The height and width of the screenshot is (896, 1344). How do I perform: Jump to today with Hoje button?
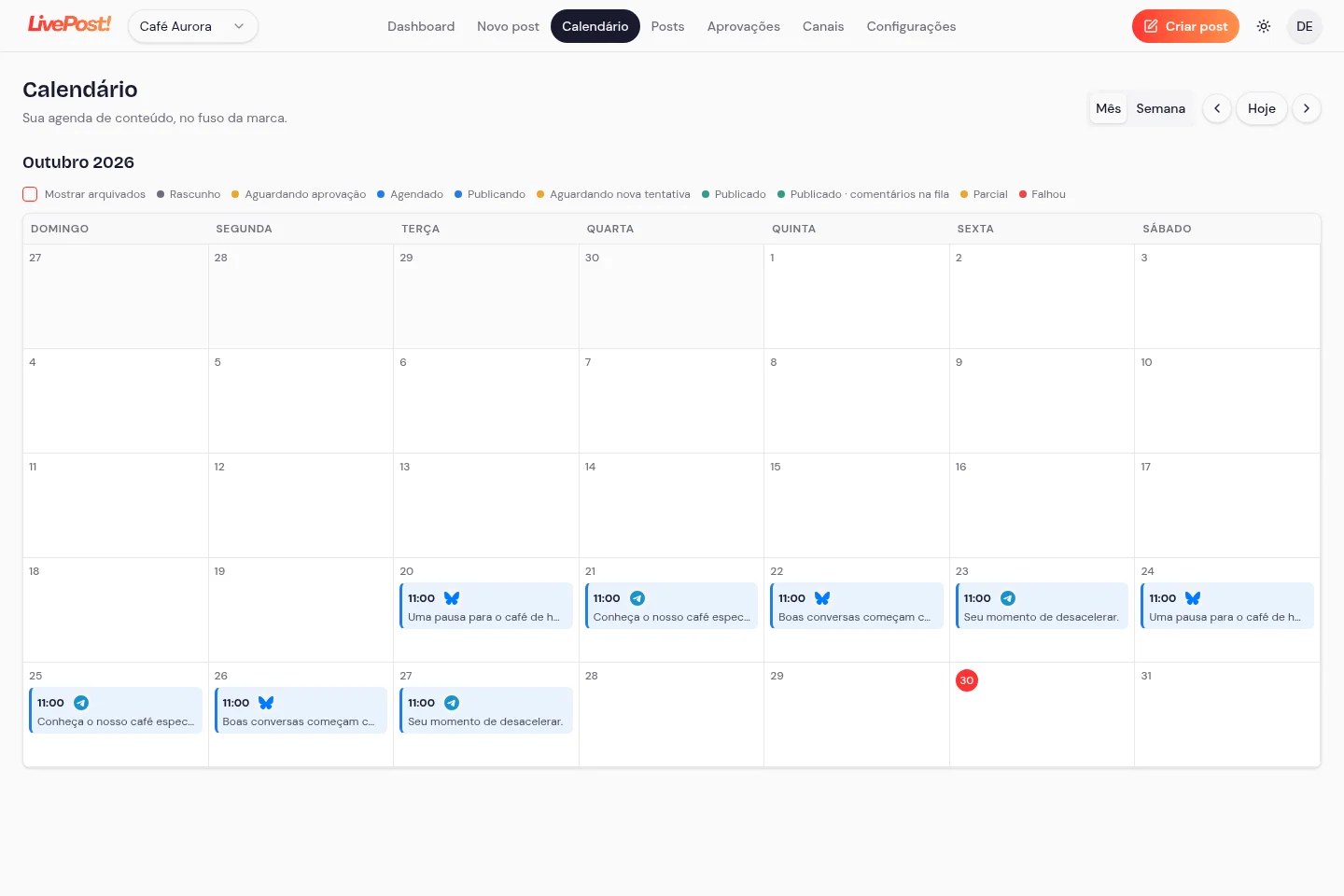pyautogui.click(x=1262, y=108)
